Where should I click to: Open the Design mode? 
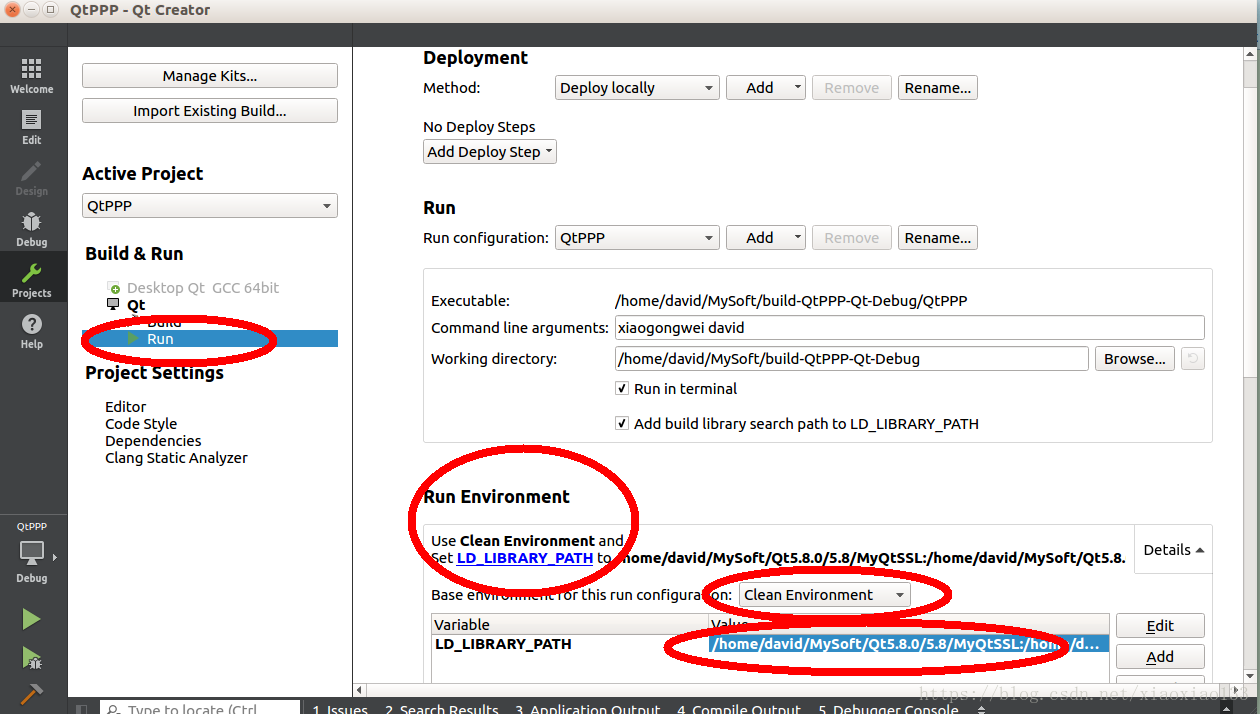pyautogui.click(x=32, y=177)
